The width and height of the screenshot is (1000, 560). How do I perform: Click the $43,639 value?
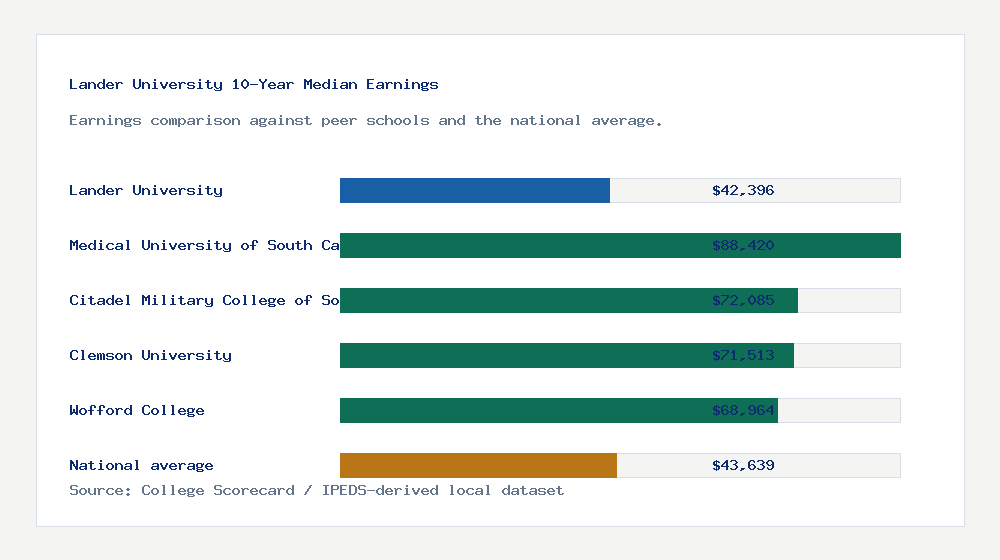pos(743,465)
